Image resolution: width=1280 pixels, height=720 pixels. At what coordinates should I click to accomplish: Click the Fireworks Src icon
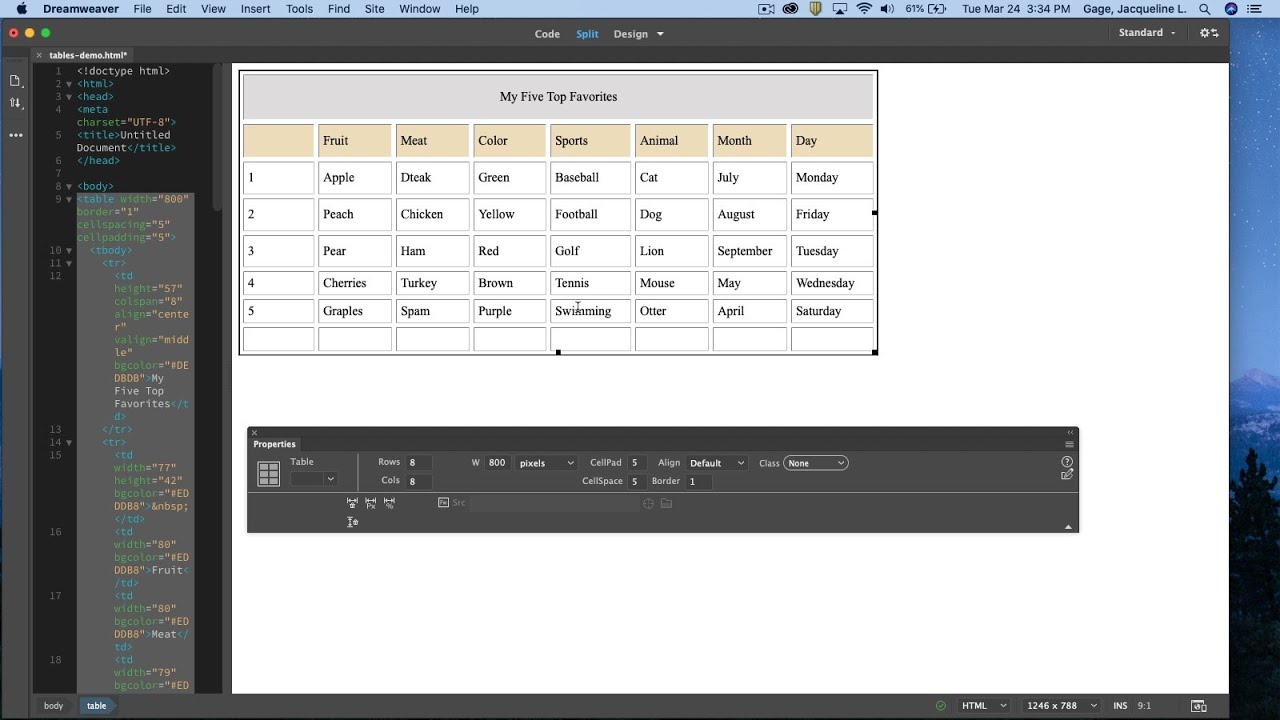click(x=444, y=503)
